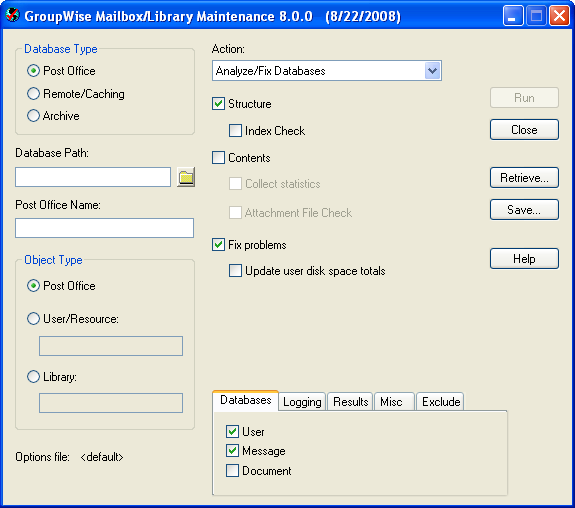
Task: Browse for database path folder icon
Action: pyautogui.click(x=186, y=177)
